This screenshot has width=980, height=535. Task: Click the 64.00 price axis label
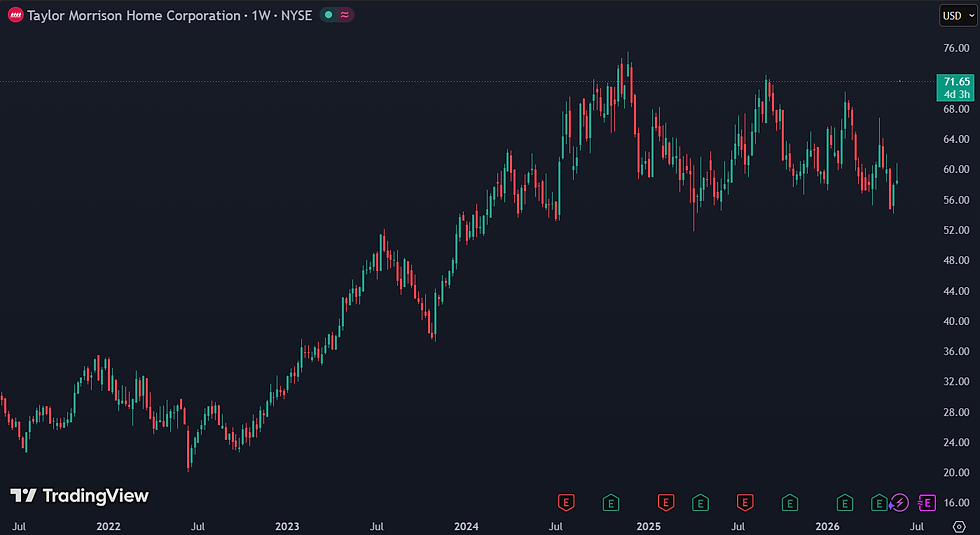956,139
